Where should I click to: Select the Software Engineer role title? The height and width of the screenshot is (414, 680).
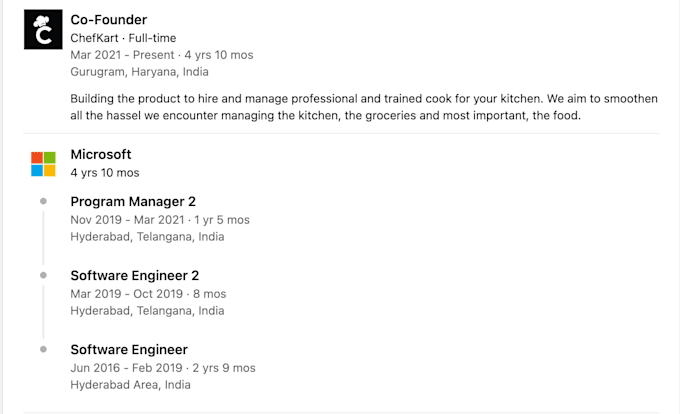[129, 349]
